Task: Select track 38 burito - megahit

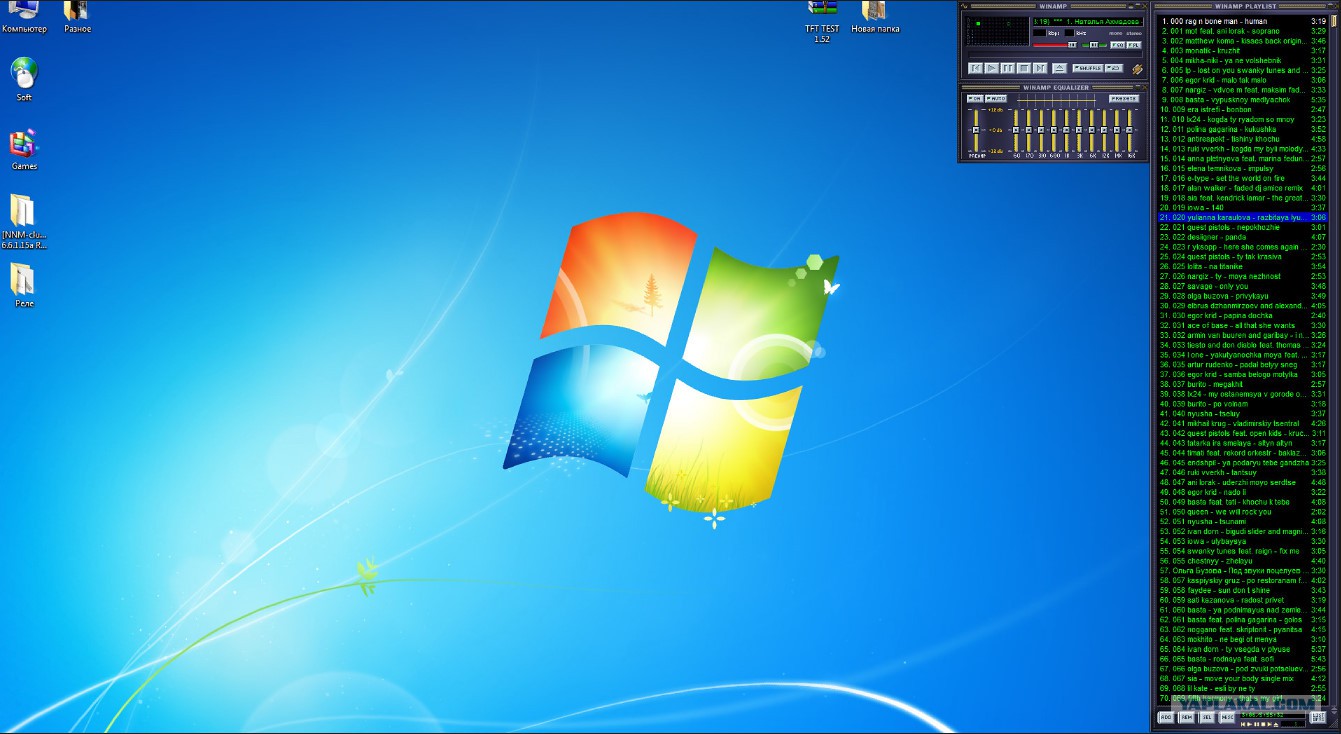Action: (x=1243, y=383)
